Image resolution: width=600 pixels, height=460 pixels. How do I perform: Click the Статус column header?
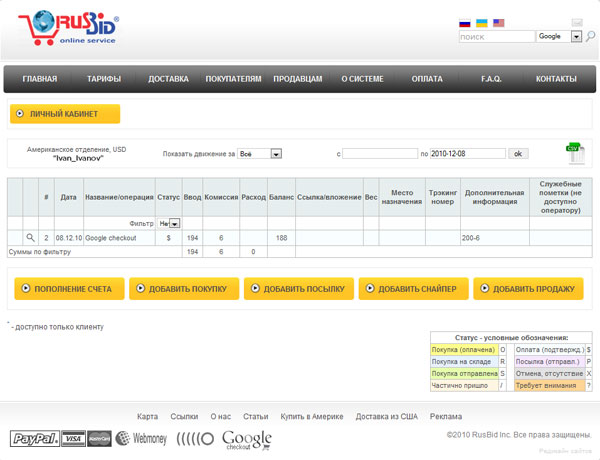click(168, 197)
